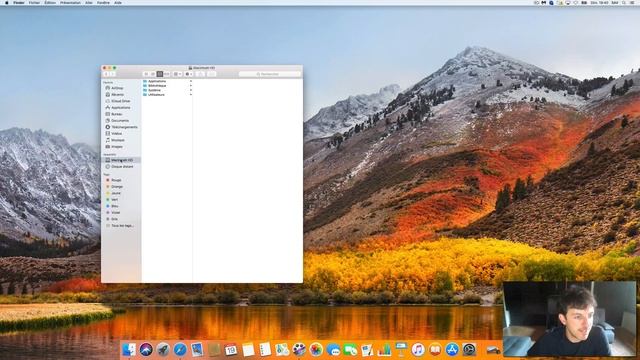Open FaceTime from the Dock
The height and width of the screenshot is (360, 640).
[350, 349]
